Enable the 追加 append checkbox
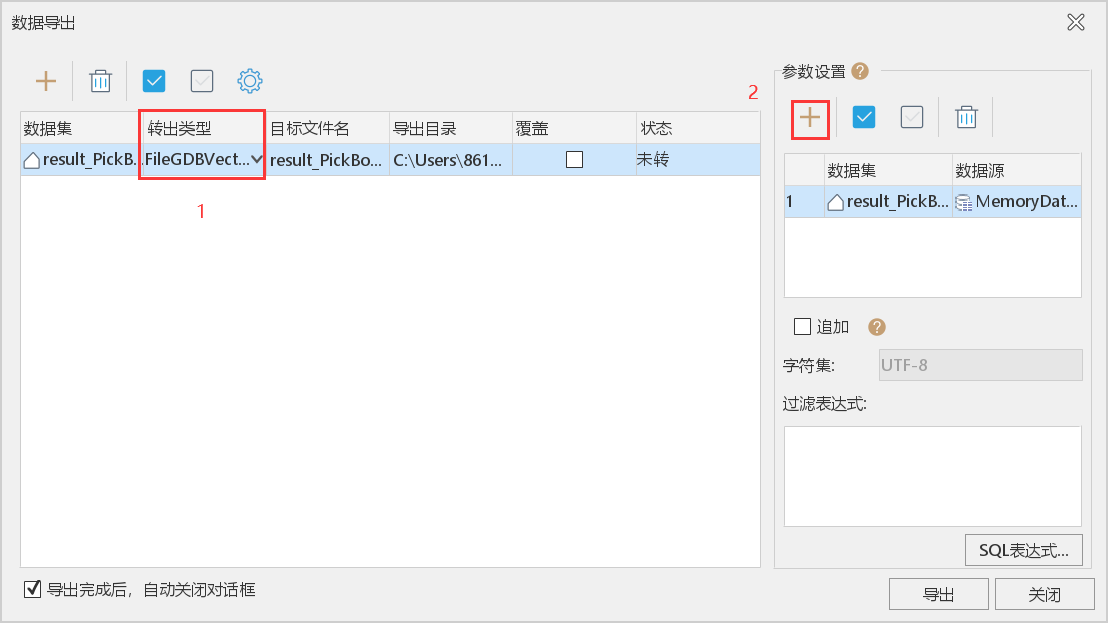 coord(802,327)
